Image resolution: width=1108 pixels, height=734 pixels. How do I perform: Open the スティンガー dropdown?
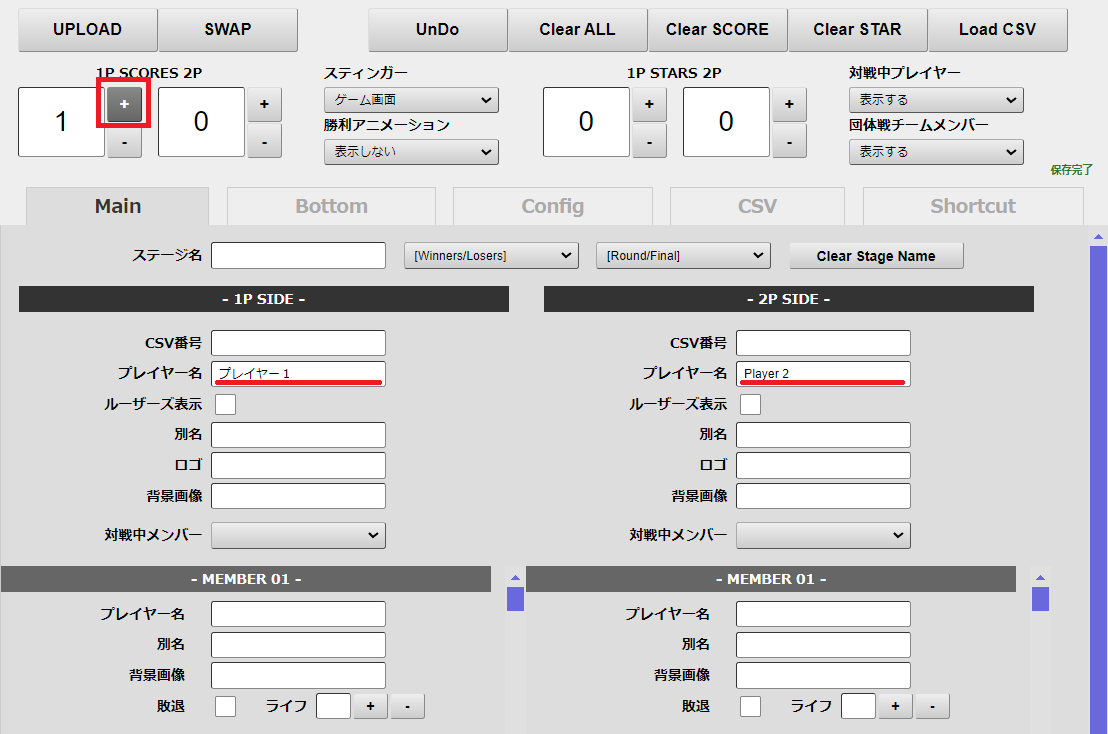point(411,100)
